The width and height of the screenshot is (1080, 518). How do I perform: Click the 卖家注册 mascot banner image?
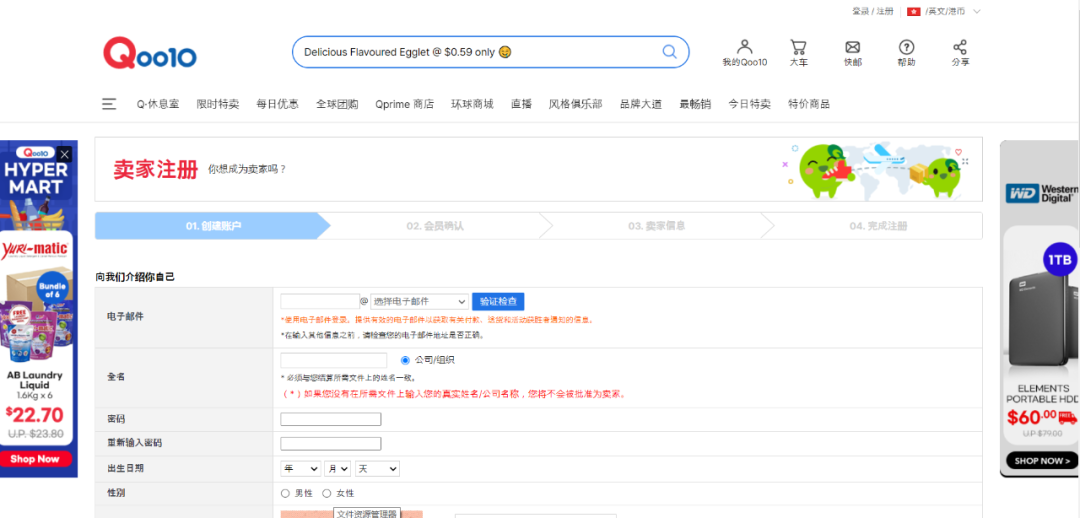click(876, 169)
